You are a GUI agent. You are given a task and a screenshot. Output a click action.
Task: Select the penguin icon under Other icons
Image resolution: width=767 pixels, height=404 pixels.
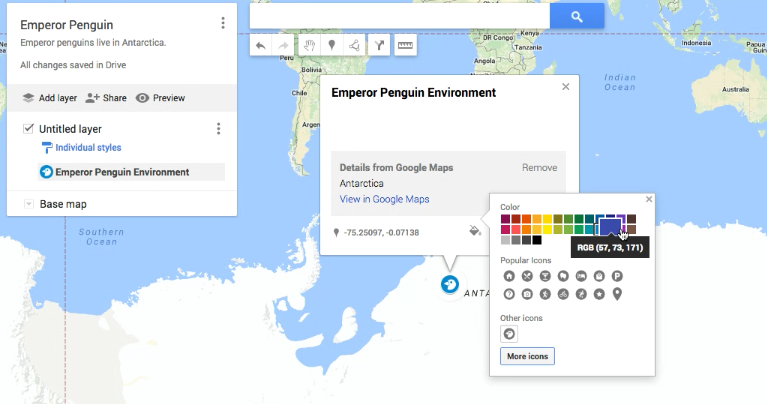coord(509,334)
